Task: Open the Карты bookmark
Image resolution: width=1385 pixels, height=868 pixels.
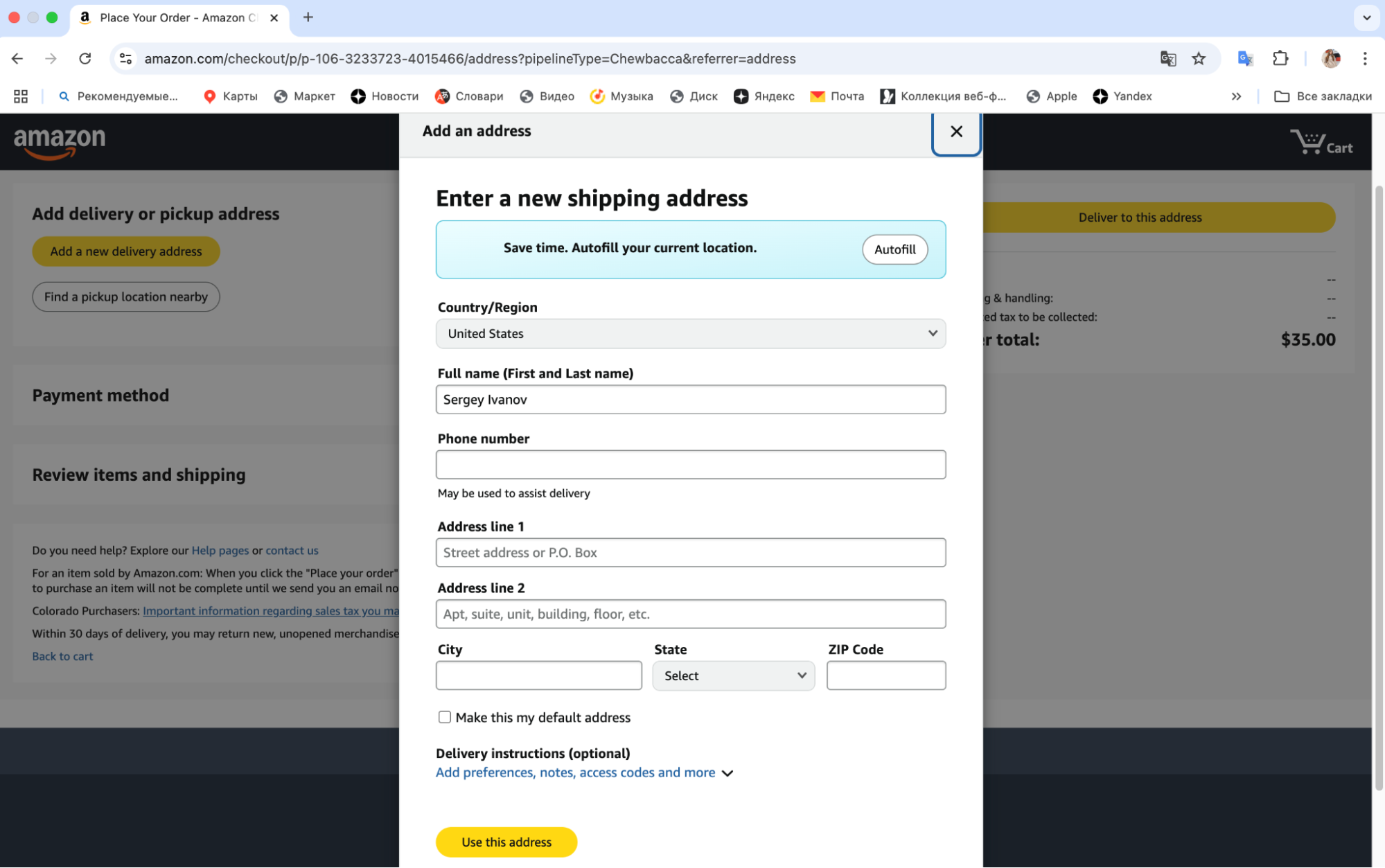Action: point(231,96)
